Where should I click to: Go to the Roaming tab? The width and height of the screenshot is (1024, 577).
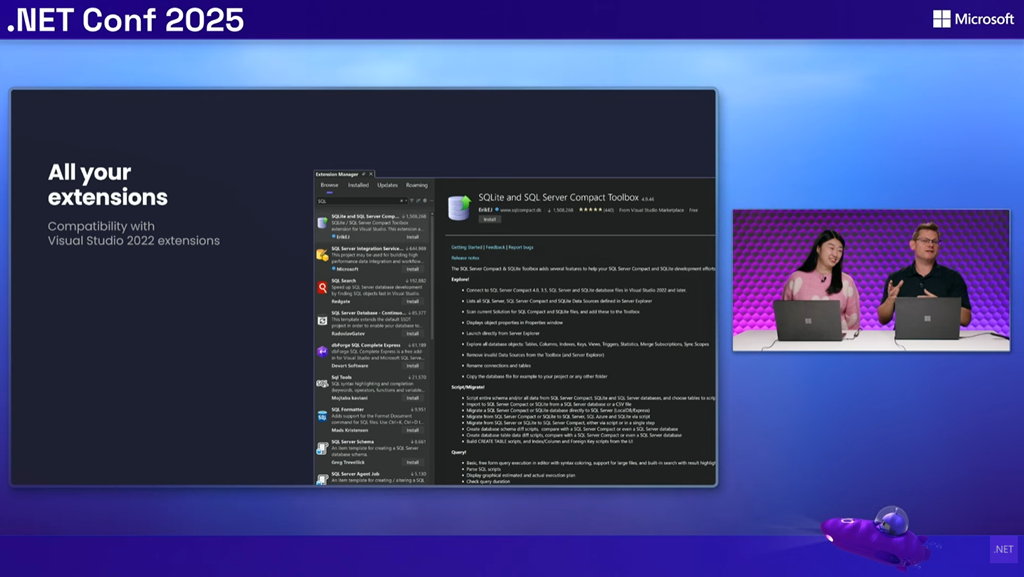tap(416, 185)
